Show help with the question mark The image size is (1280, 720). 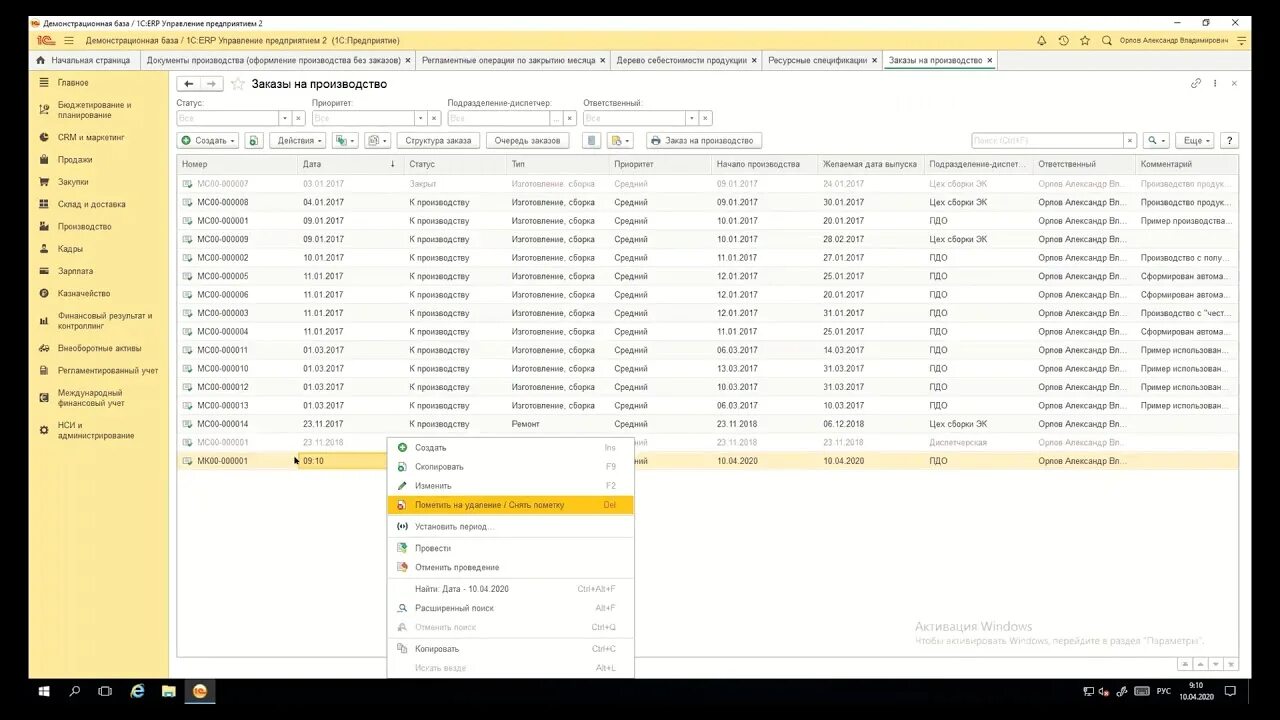pyautogui.click(x=1230, y=141)
